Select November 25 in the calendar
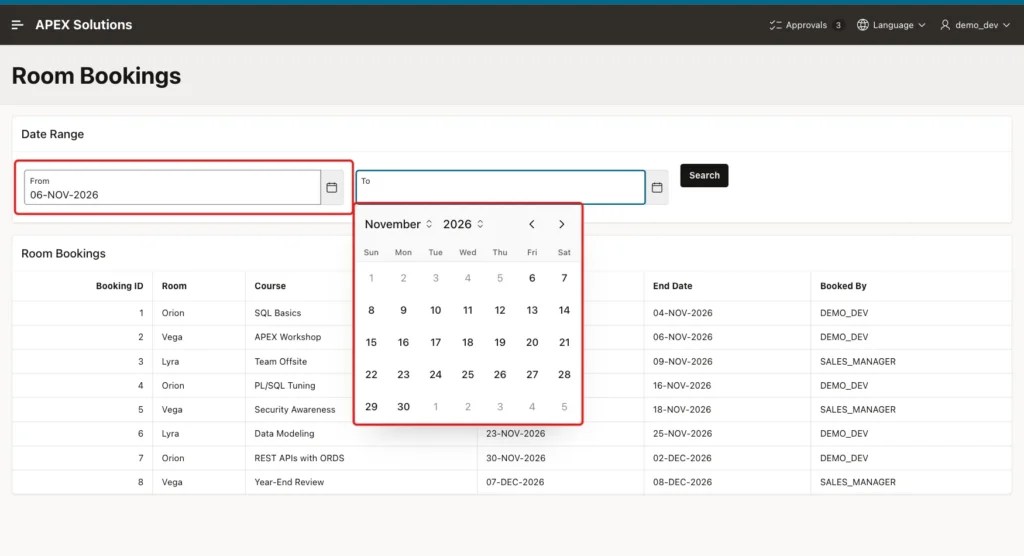Viewport: 1024px width, 556px height. coord(468,374)
